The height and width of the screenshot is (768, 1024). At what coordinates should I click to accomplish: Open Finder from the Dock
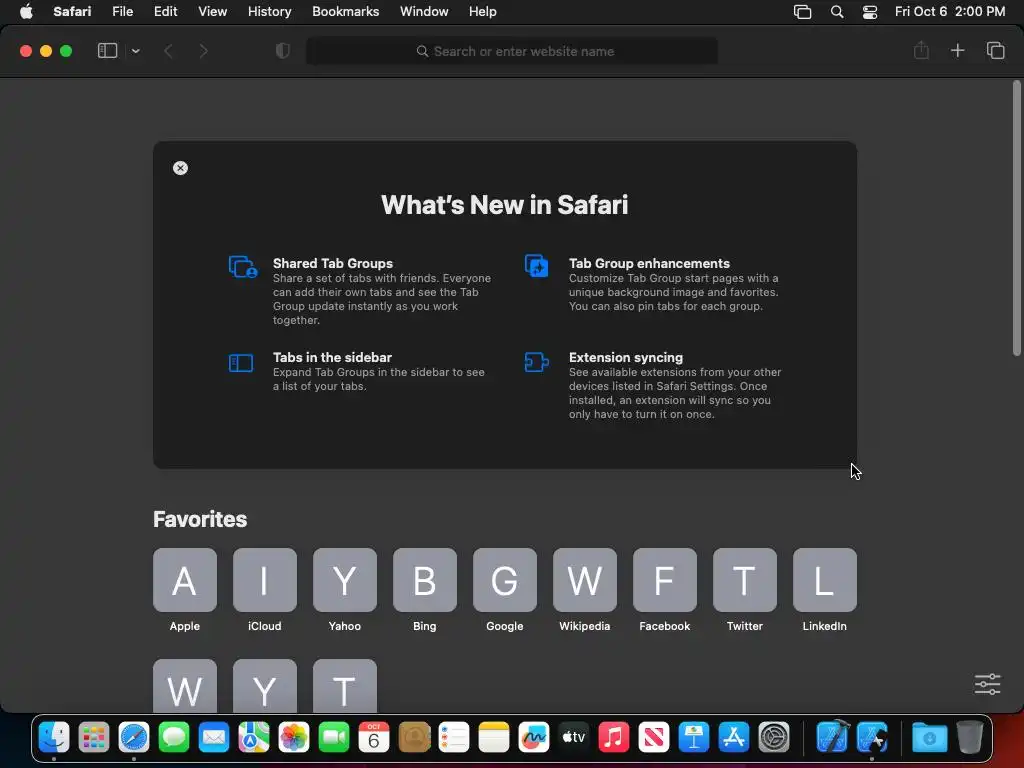coord(54,738)
